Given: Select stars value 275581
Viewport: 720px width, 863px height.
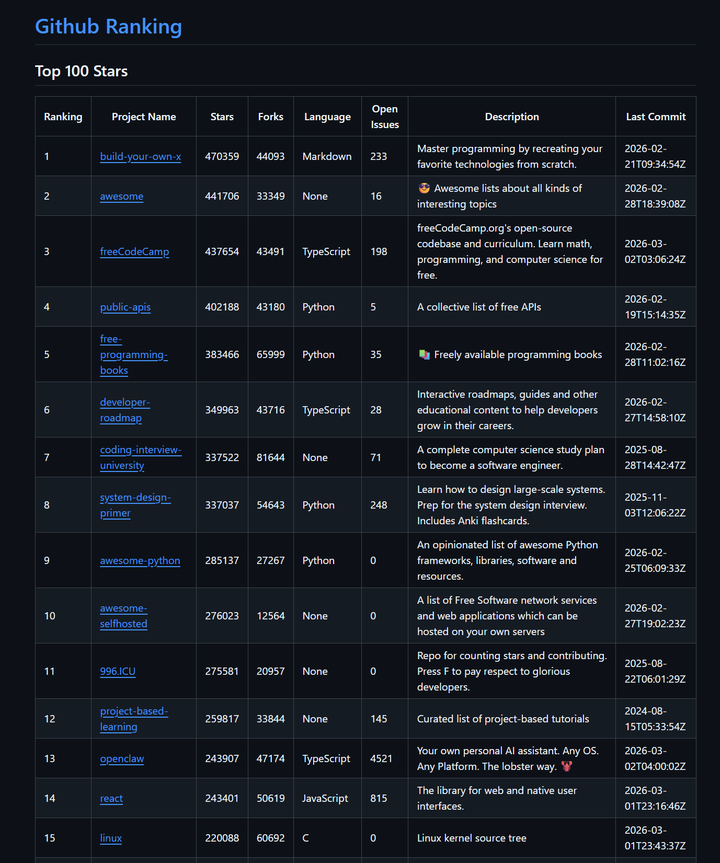Looking at the screenshot, I should (x=222, y=671).
